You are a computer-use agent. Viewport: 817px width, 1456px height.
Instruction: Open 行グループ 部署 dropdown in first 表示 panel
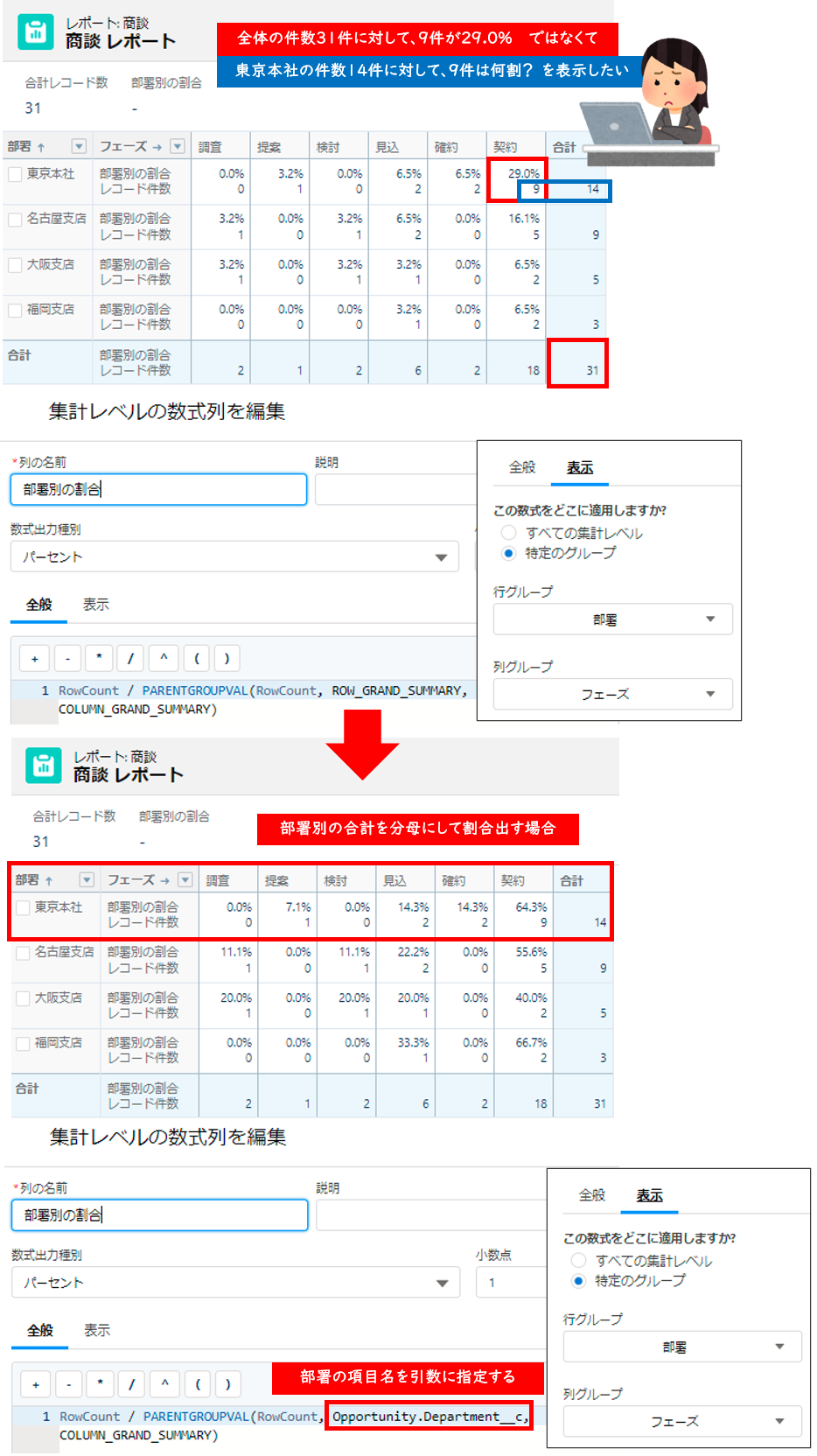tap(613, 619)
